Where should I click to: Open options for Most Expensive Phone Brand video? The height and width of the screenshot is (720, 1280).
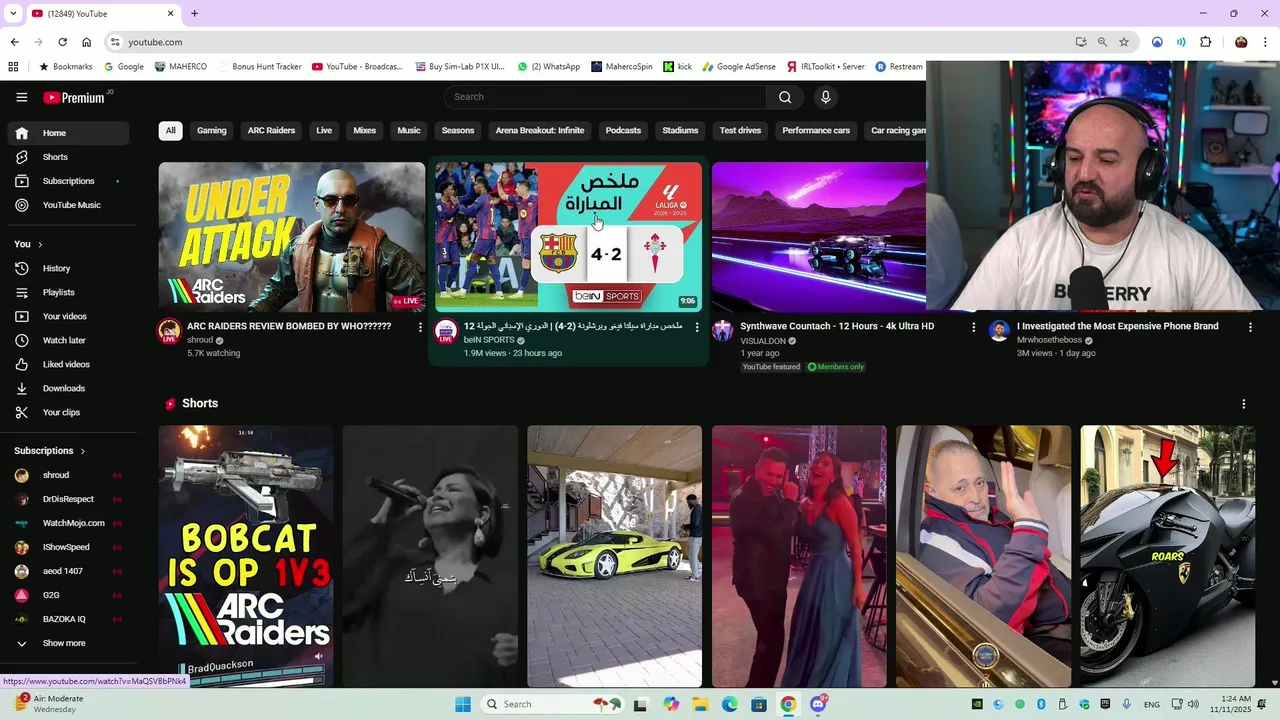click(1250, 327)
